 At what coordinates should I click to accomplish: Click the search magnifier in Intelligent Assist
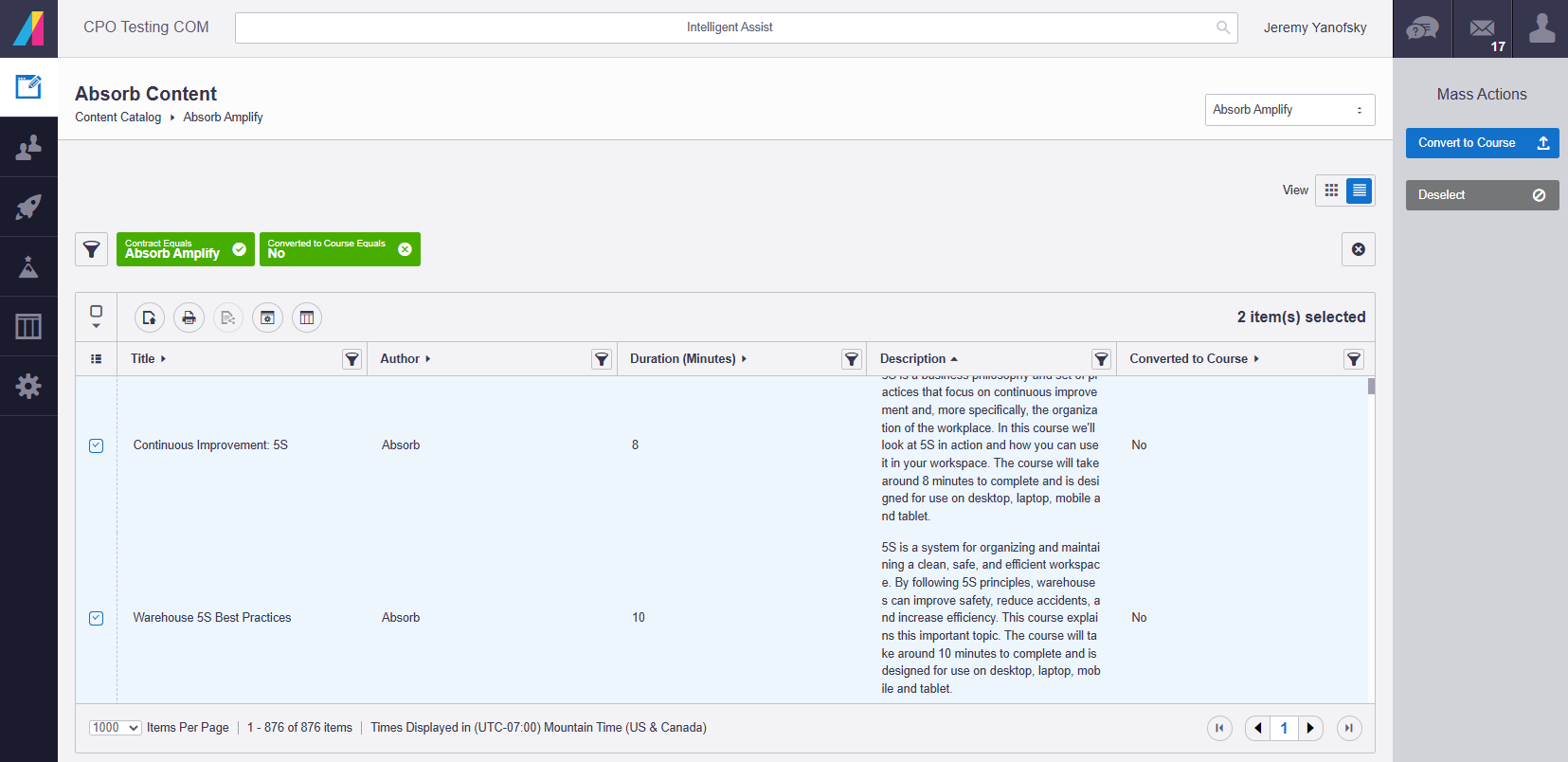pos(1223,27)
